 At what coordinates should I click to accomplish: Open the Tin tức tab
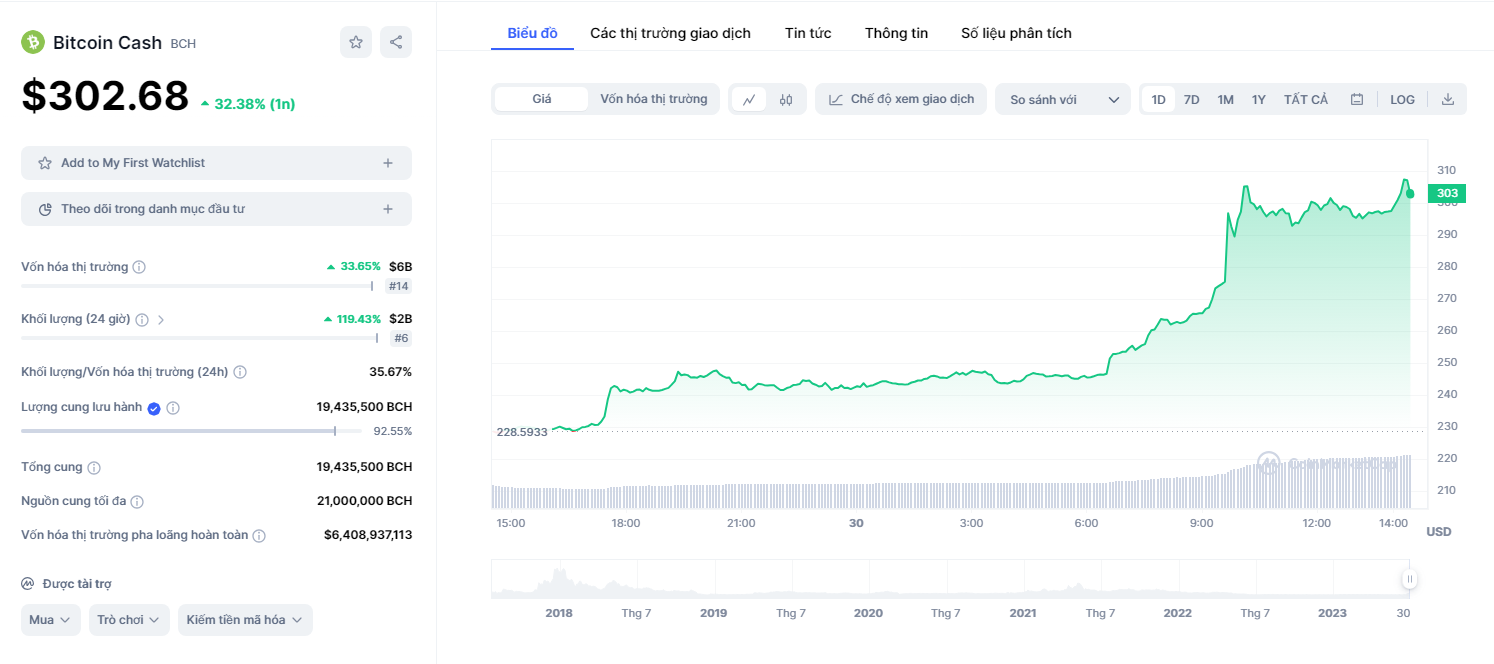pyautogui.click(x=807, y=33)
